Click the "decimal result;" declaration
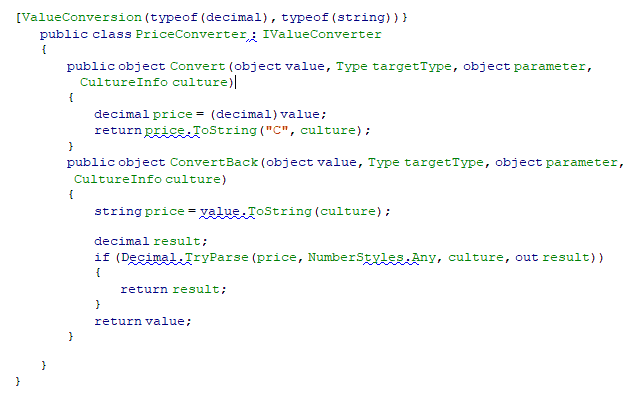Viewport: 644px width, 397px height. tap(151, 241)
